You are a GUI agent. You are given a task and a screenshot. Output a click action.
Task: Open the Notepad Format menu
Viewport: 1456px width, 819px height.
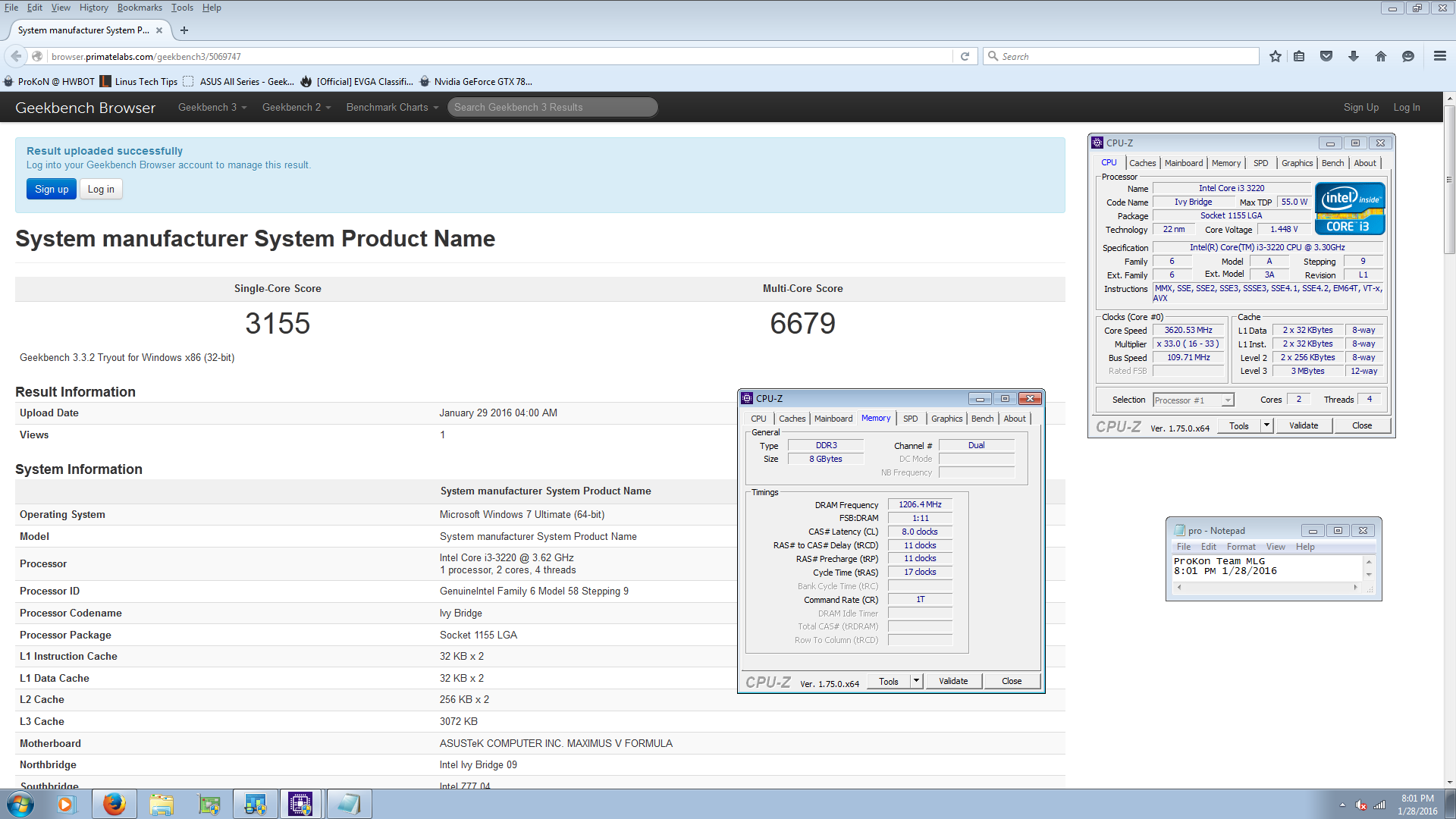(x=1241, y=547)
